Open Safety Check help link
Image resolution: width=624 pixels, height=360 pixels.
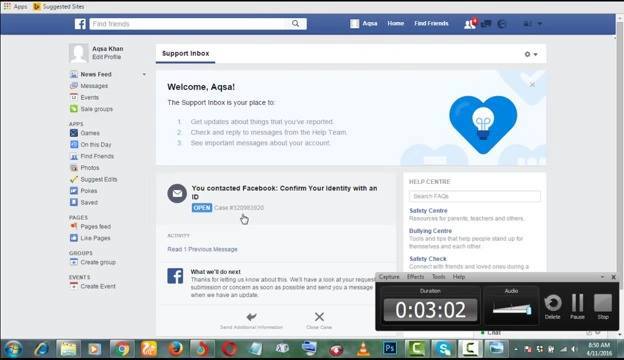(428, 259)
